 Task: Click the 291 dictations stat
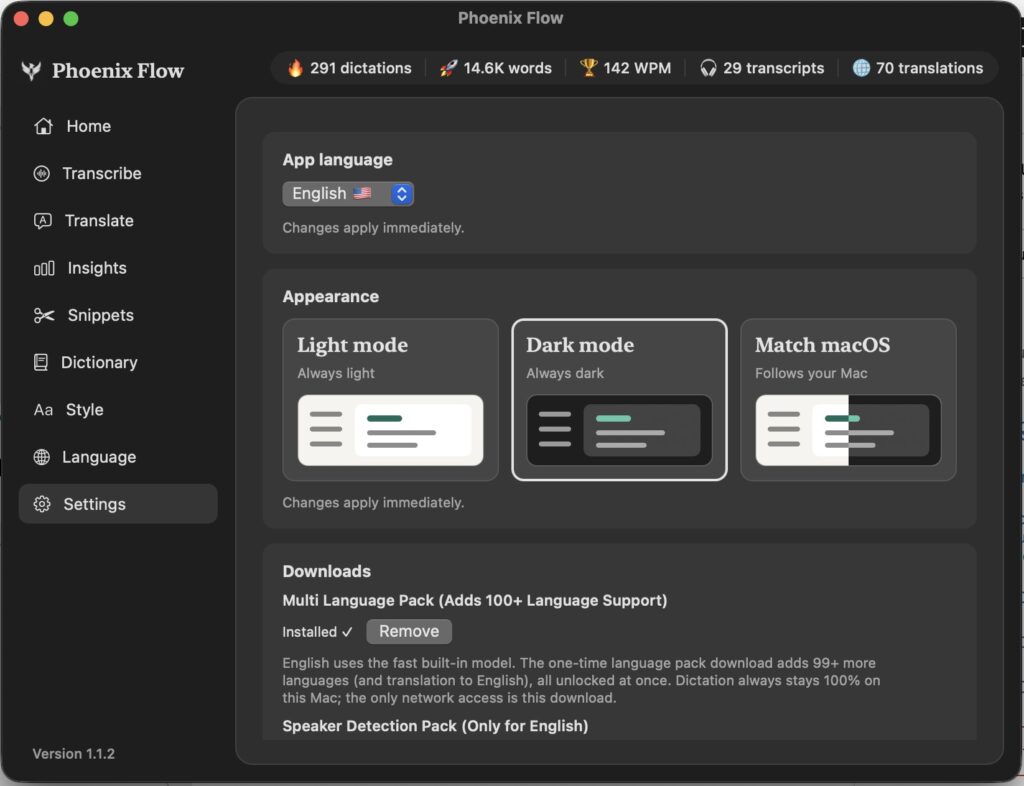click(349, 68)
